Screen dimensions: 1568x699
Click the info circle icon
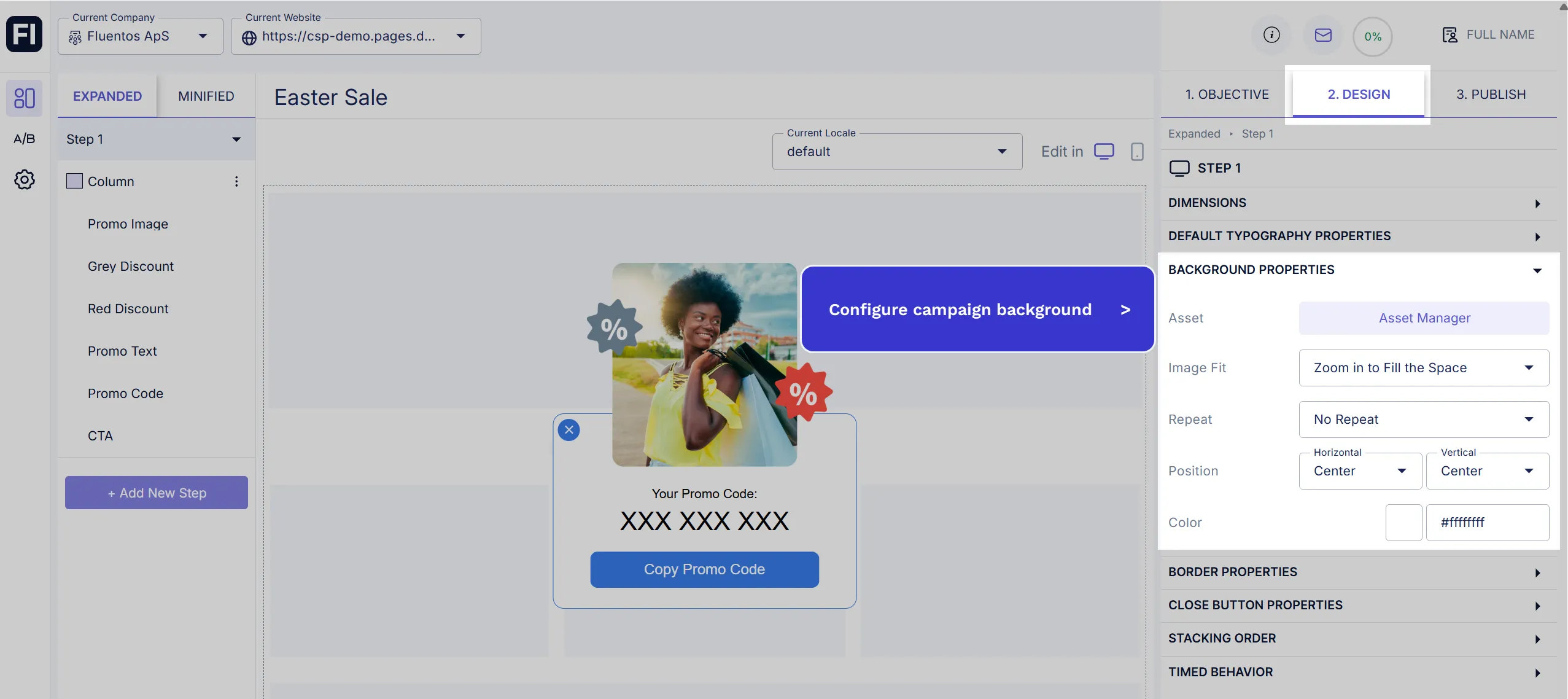(x=1271, y=35)
